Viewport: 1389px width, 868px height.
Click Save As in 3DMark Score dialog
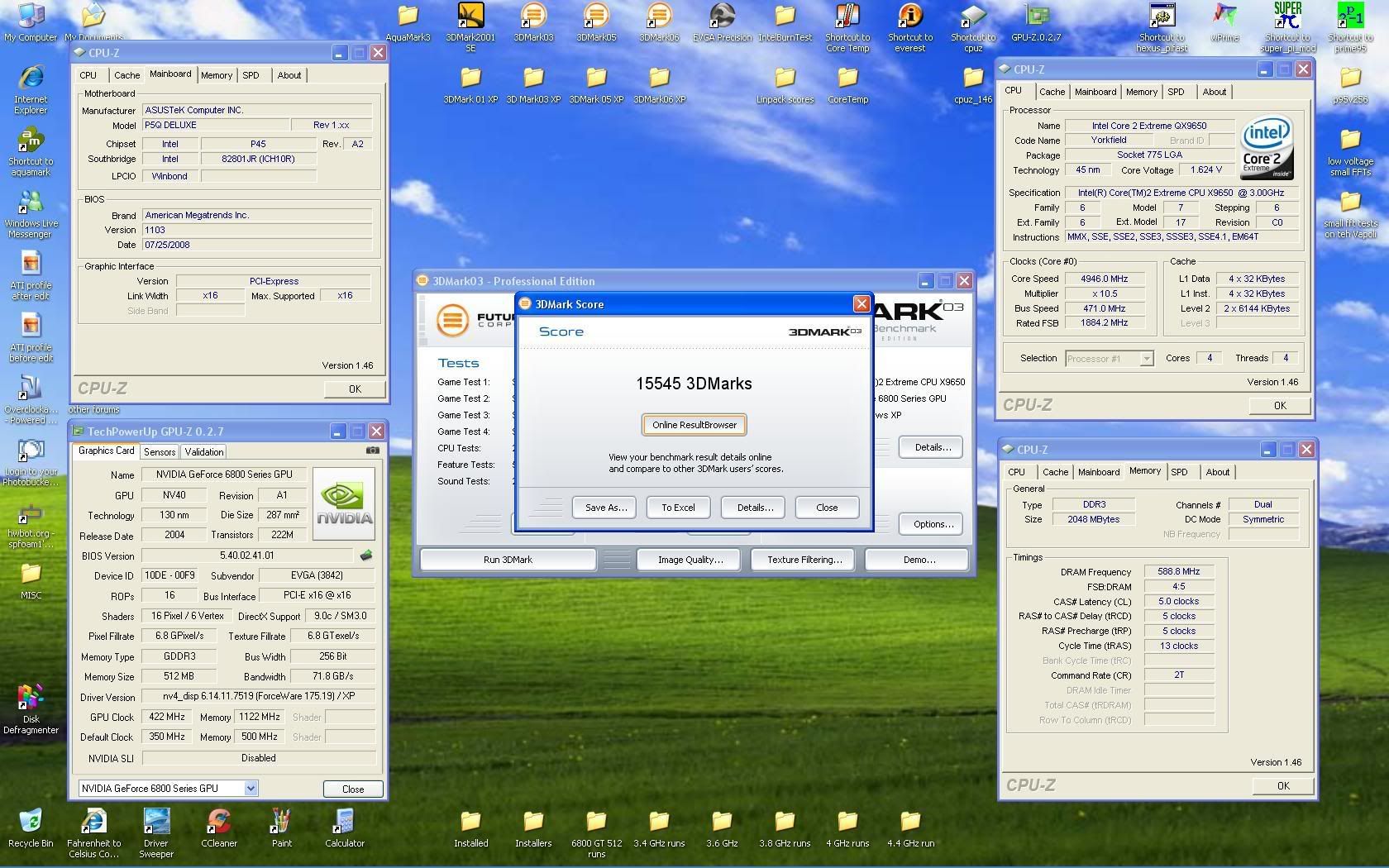click(604, 508)
